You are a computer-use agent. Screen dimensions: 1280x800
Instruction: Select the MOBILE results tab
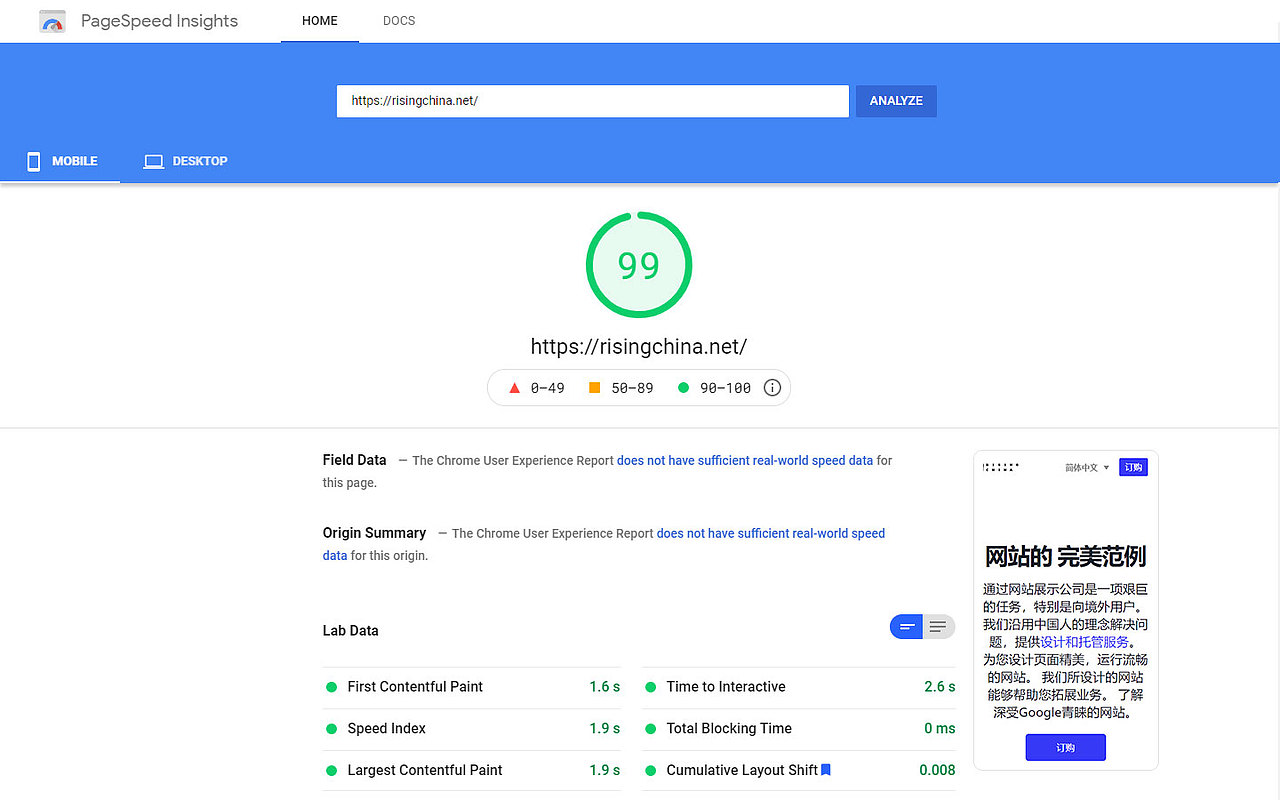60,161
